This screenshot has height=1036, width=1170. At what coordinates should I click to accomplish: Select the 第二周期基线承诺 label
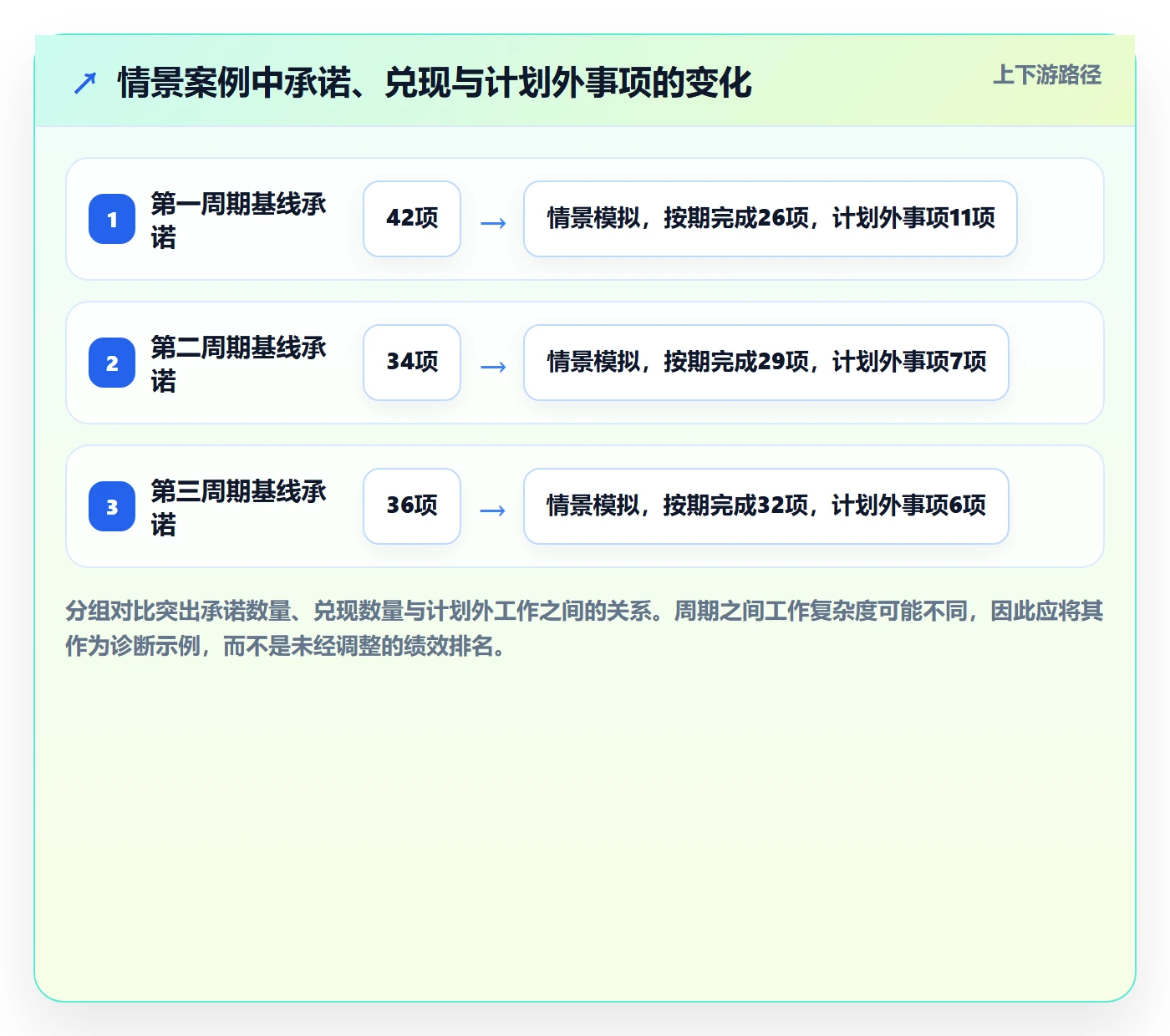coord(239,363)
